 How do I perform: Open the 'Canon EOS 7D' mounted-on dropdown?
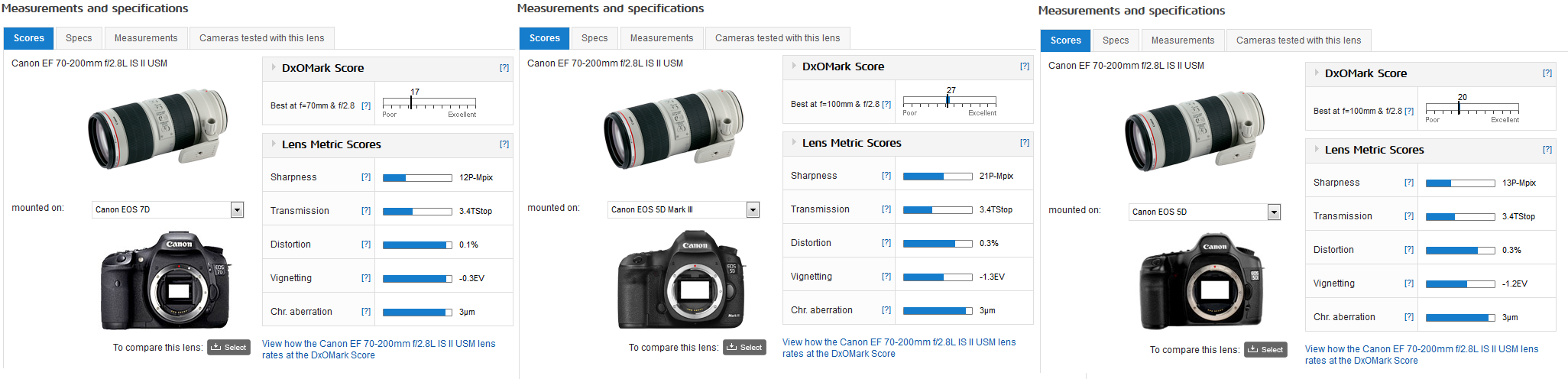[x=167, y=209]
